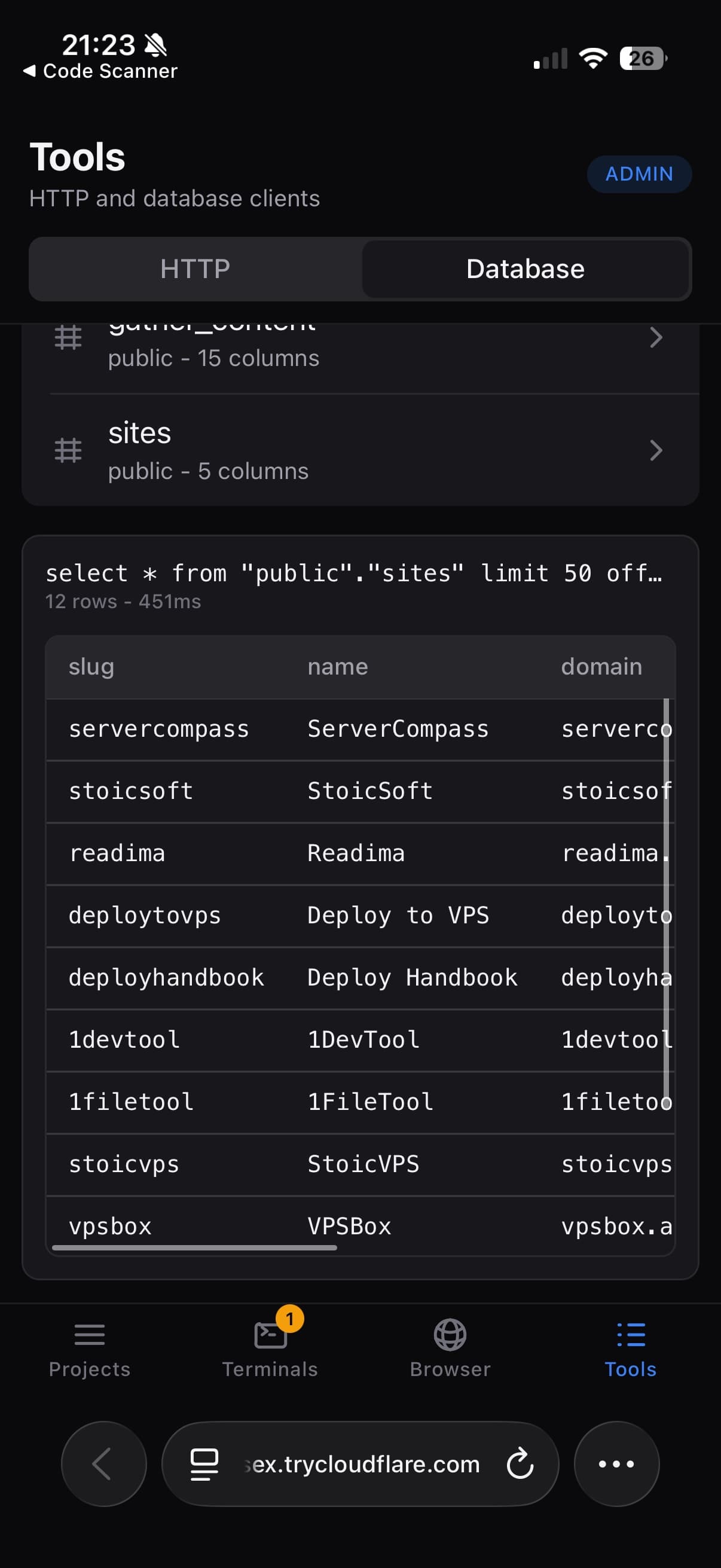721x1568 pixels.
Task: Tap the ADMIN badge
Action: (640, 174)
